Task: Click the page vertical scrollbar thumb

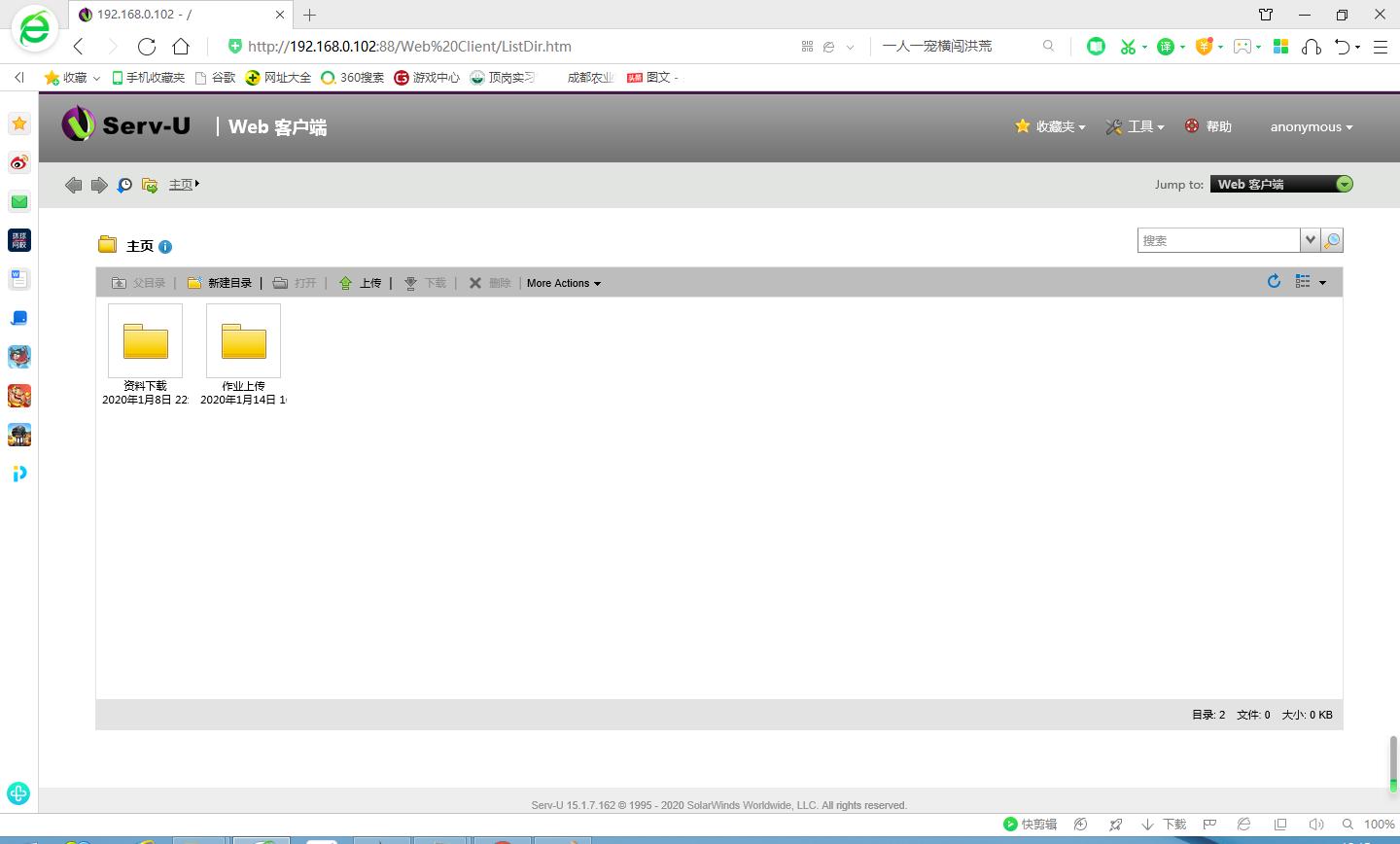Action: [x=1393, y=764]
